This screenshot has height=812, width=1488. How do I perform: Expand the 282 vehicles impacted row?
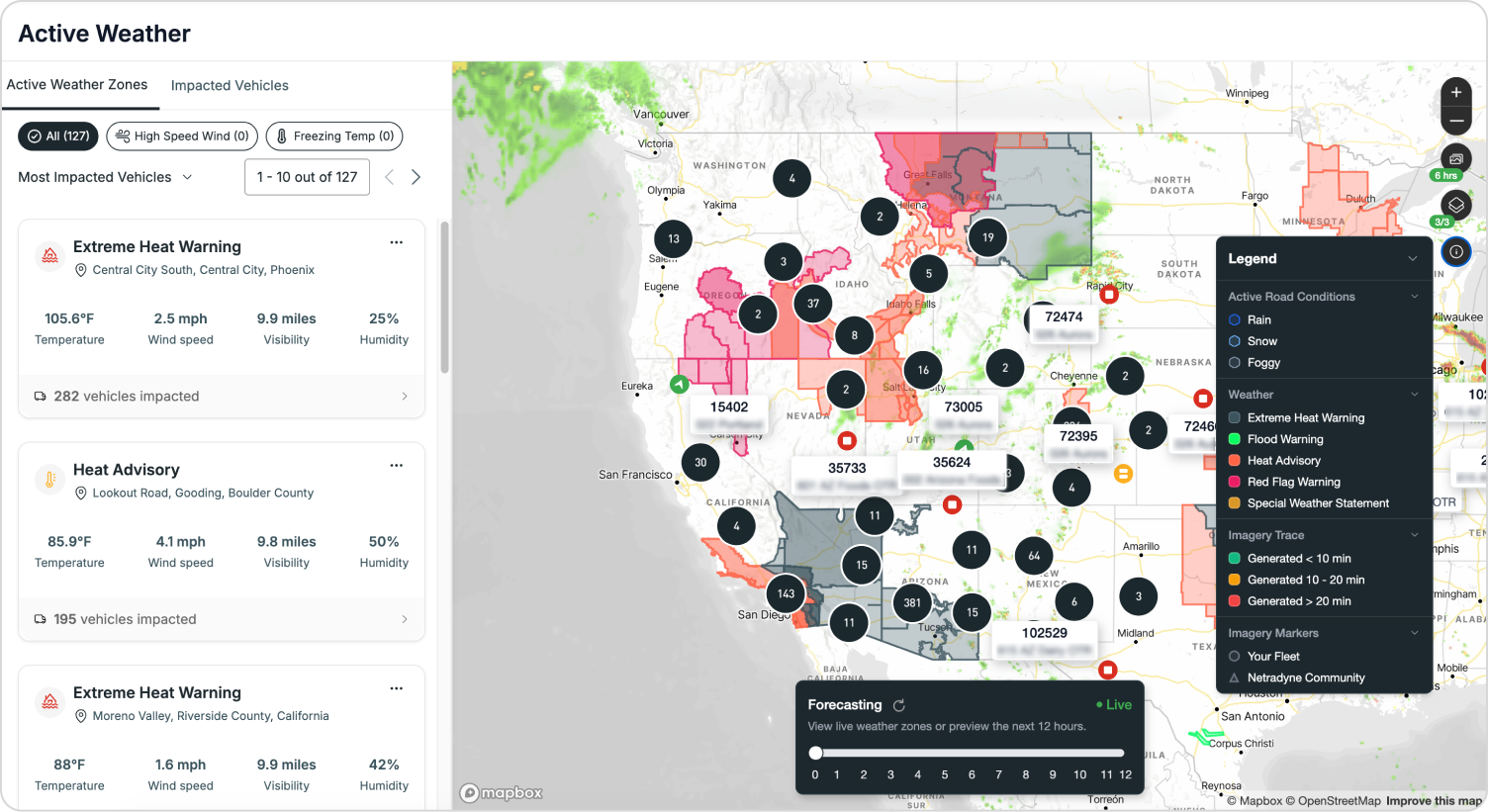click(222, 397)
